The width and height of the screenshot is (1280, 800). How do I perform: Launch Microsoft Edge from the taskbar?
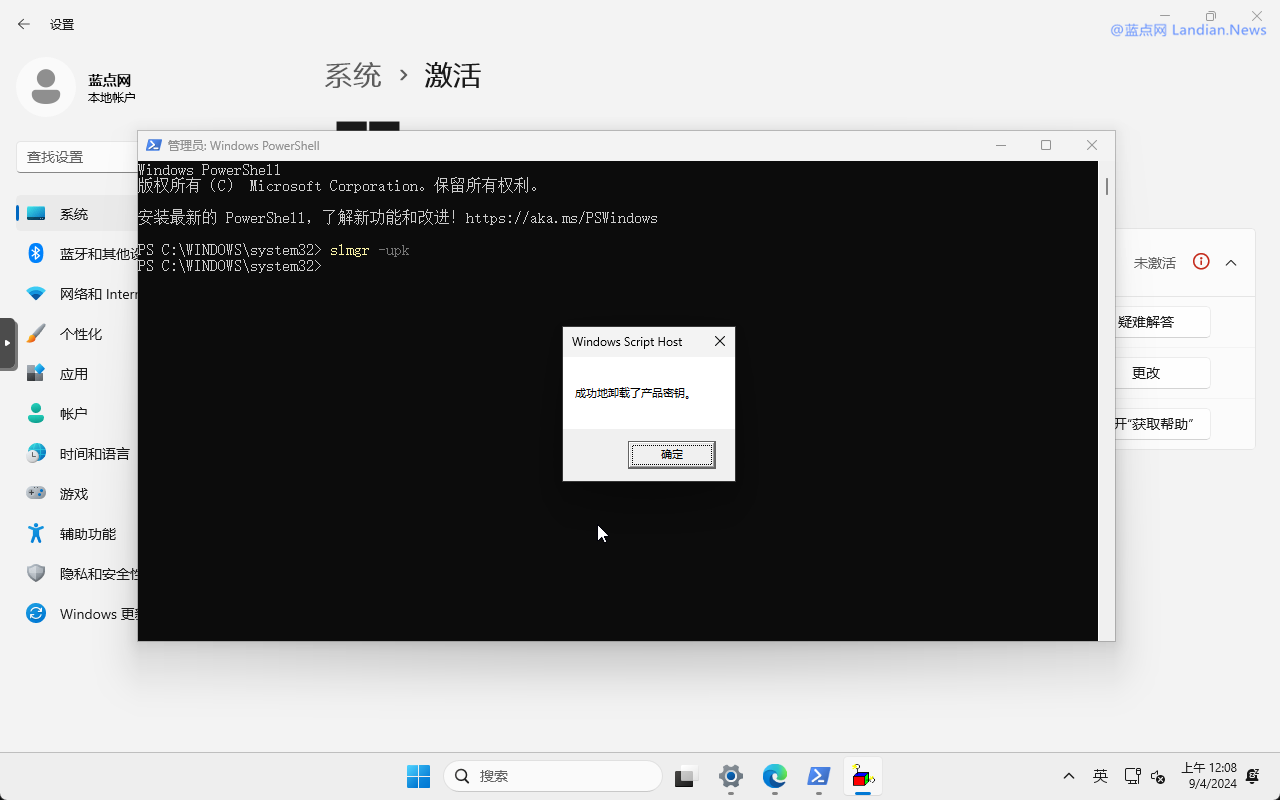775,776
